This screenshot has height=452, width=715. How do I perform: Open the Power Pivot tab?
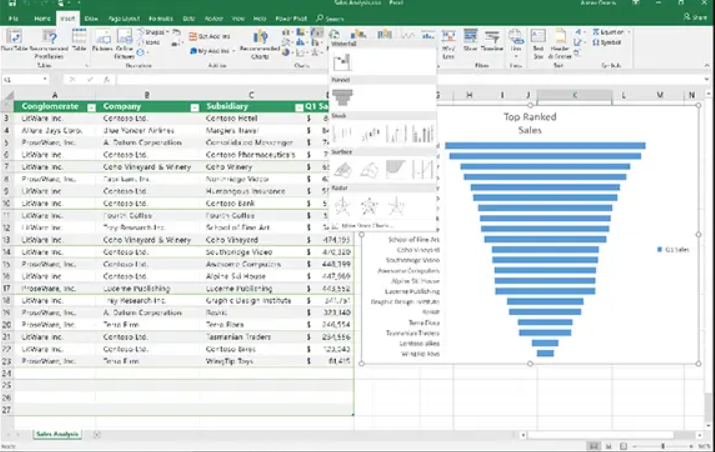(291, 19)
